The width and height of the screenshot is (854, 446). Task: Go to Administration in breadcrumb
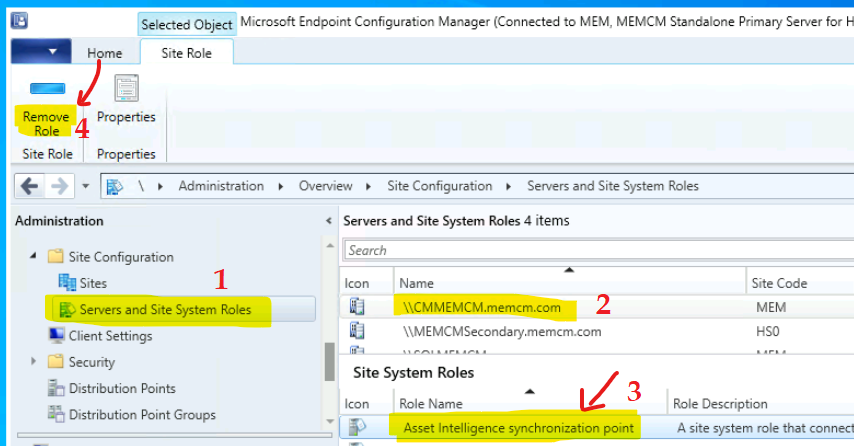click(221, 186)
